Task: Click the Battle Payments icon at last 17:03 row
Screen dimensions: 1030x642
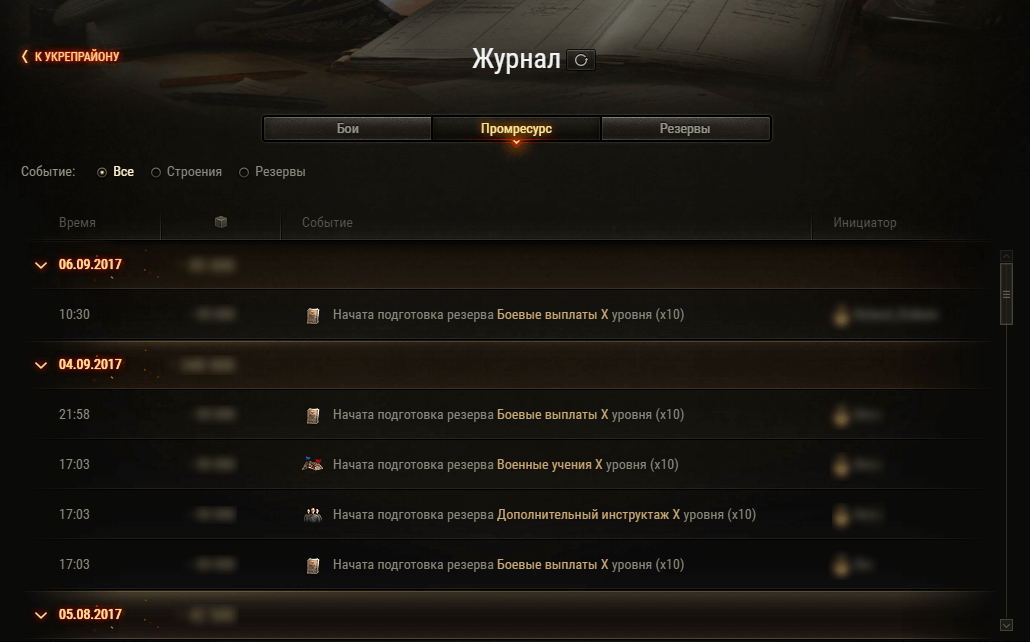Action: [313, 565]
